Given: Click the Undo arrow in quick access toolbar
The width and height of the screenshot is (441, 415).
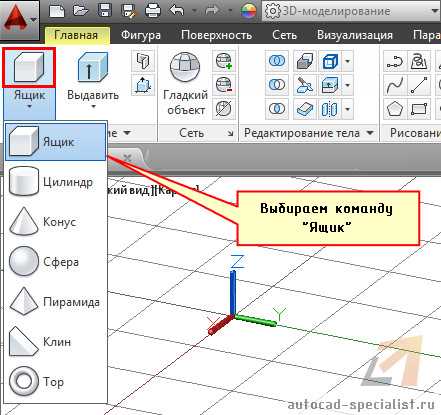Looking at the screenshot, I should (177, 11).
